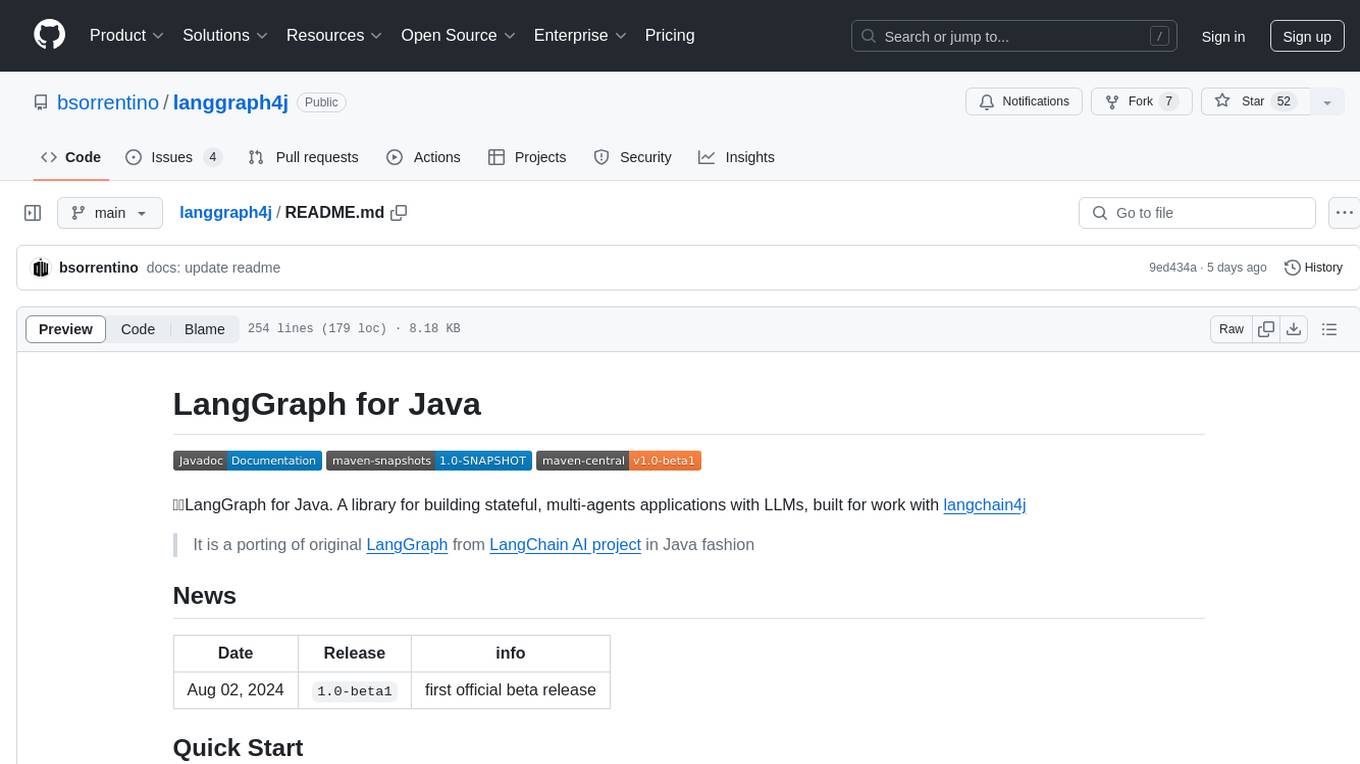Copy the README.md file path
1360x764 pixels.
pos(399,213)
